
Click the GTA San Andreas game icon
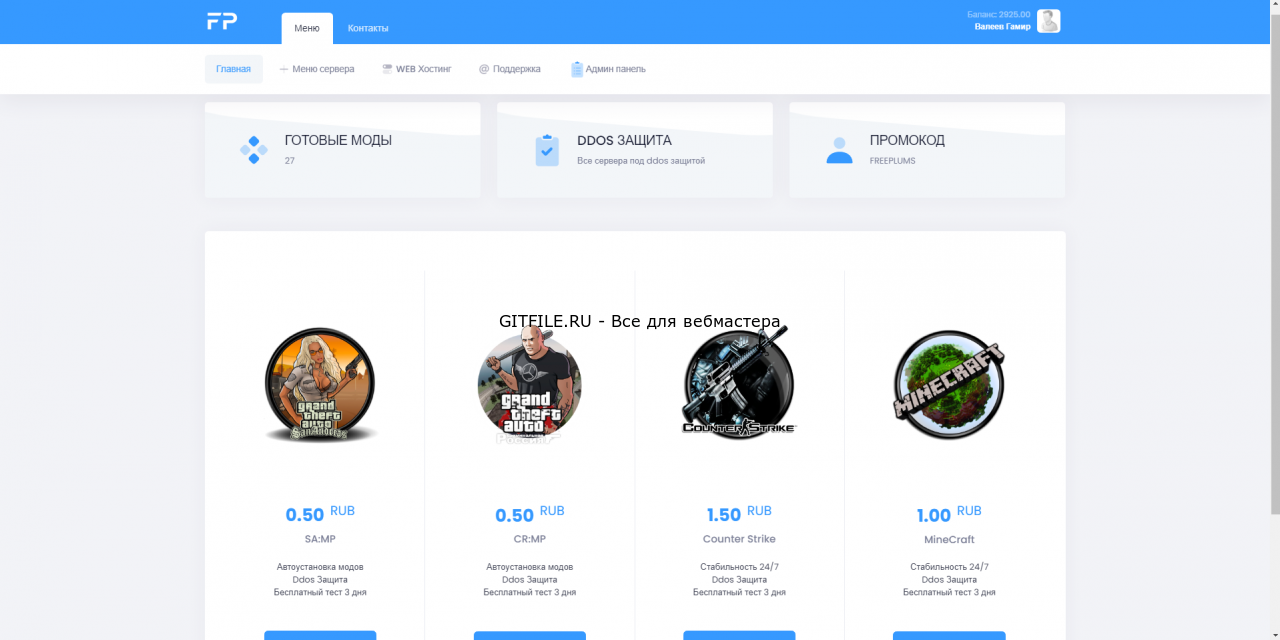[x=320, y=385]
